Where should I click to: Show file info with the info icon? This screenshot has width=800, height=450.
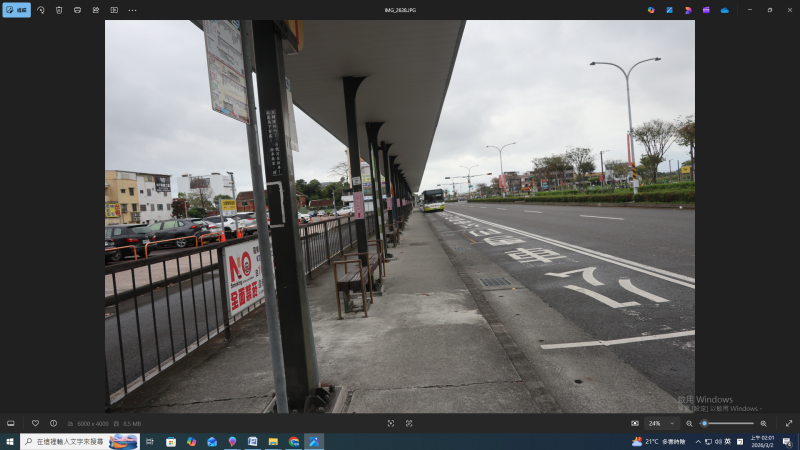pyautogui.click(x=53, y=423)
